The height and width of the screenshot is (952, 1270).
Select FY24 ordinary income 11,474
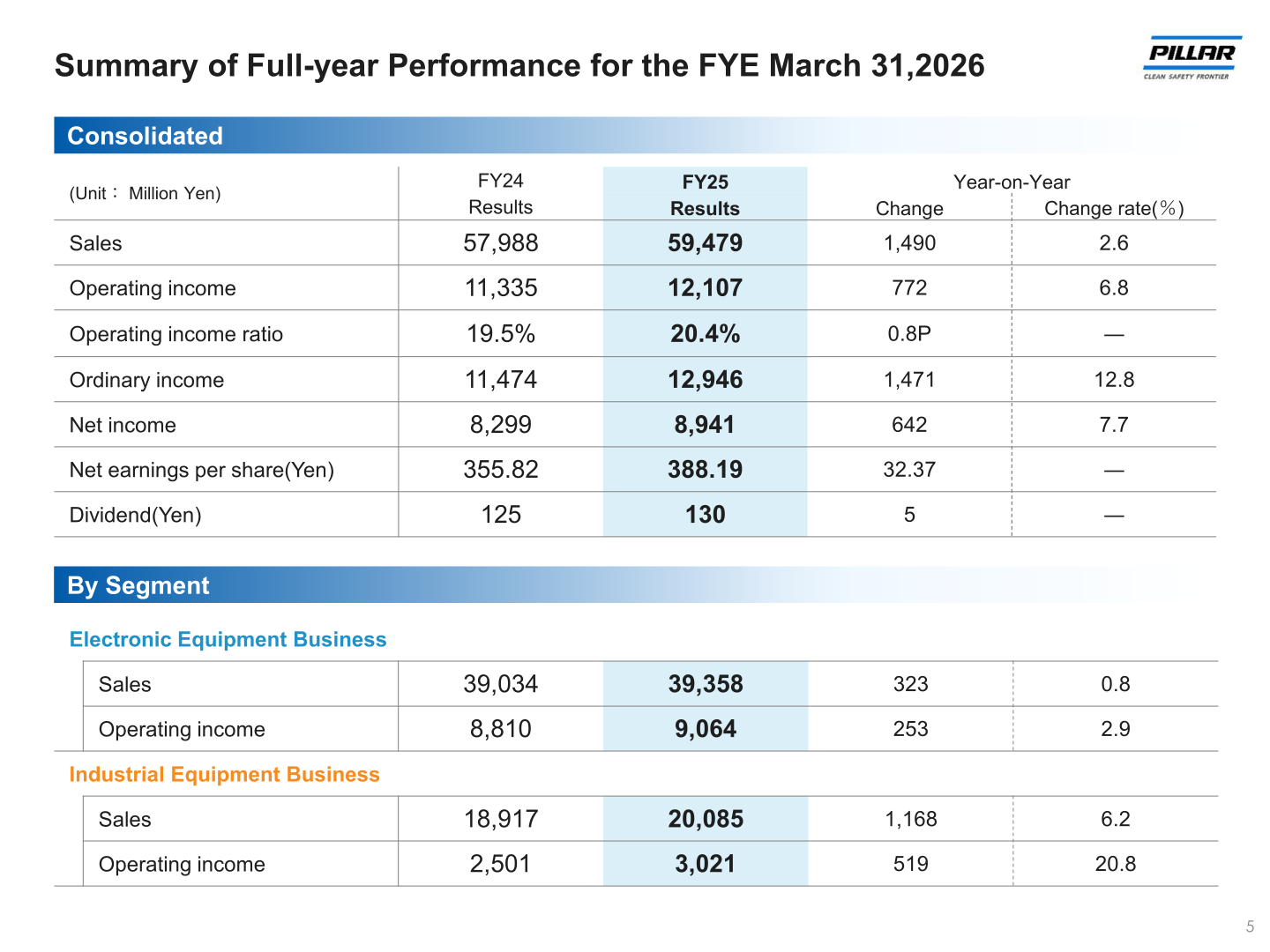coord(501,380)
